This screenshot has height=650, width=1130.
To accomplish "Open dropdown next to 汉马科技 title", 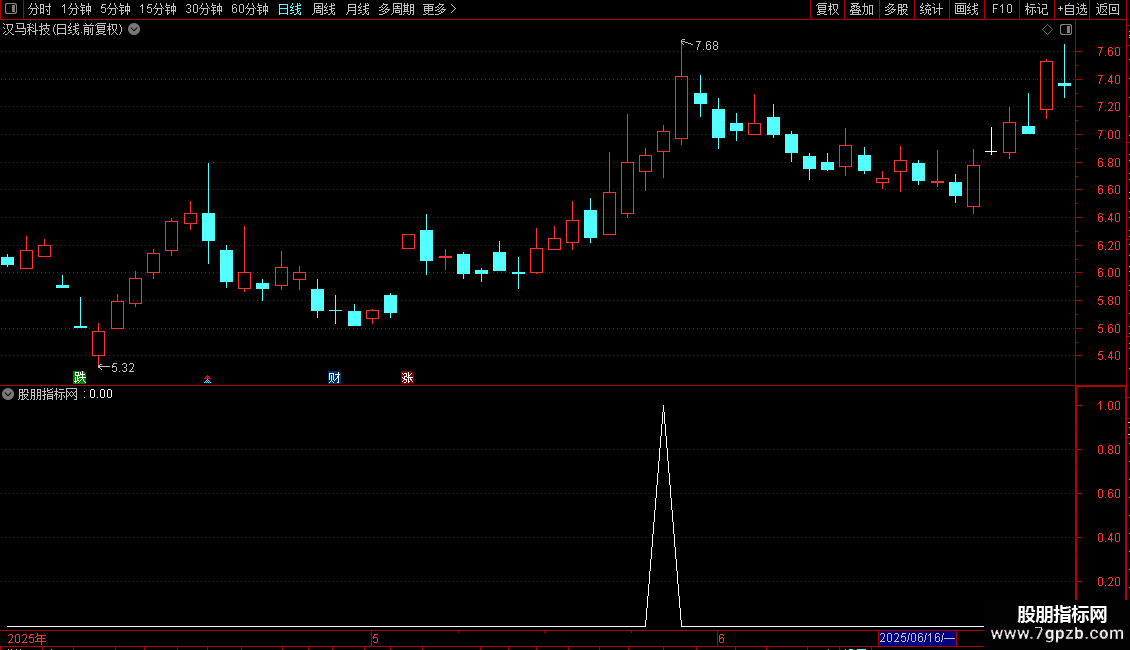I will [134, 30].
